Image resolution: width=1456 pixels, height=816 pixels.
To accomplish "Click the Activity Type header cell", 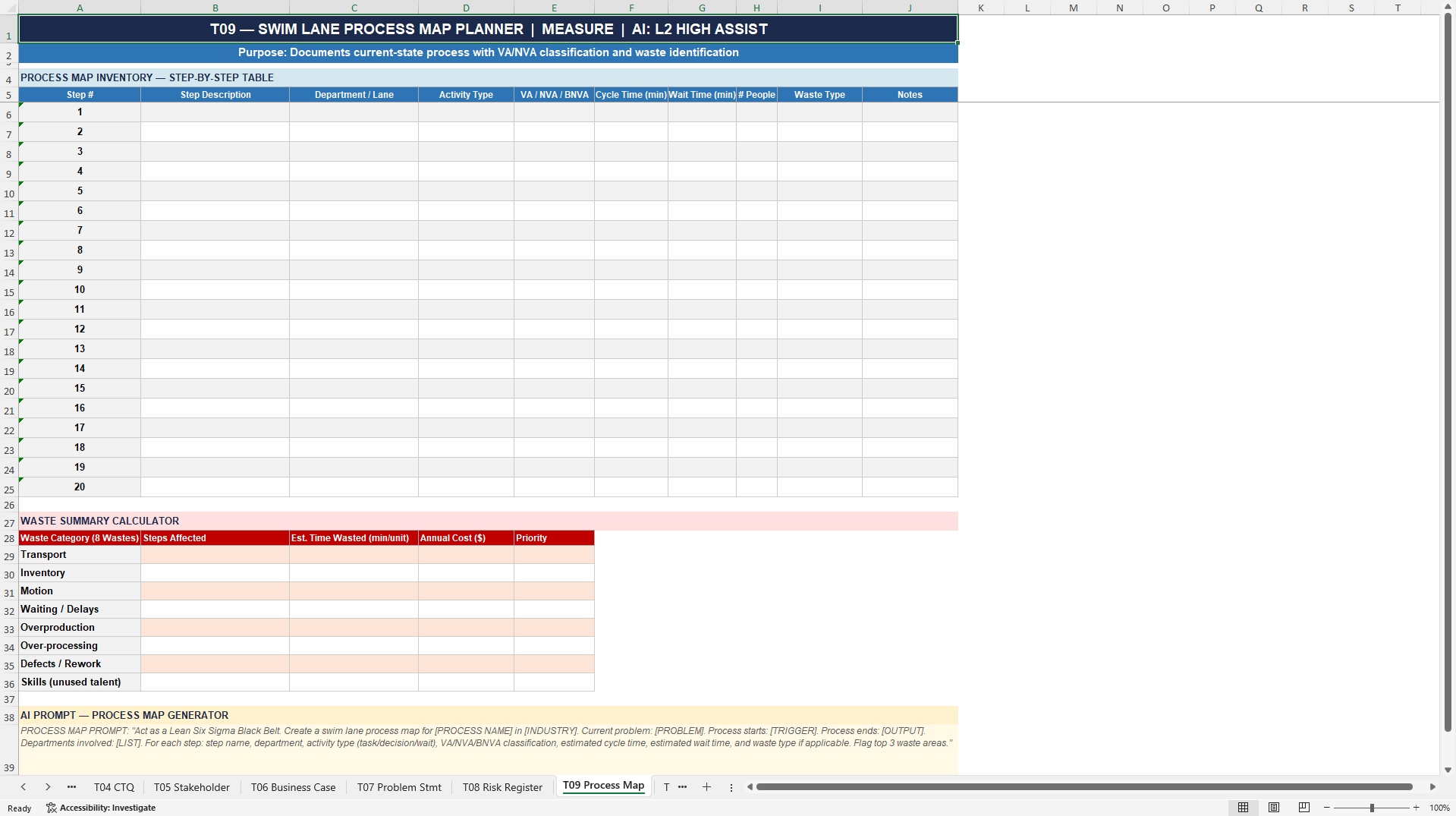I will tap(466, 95).
